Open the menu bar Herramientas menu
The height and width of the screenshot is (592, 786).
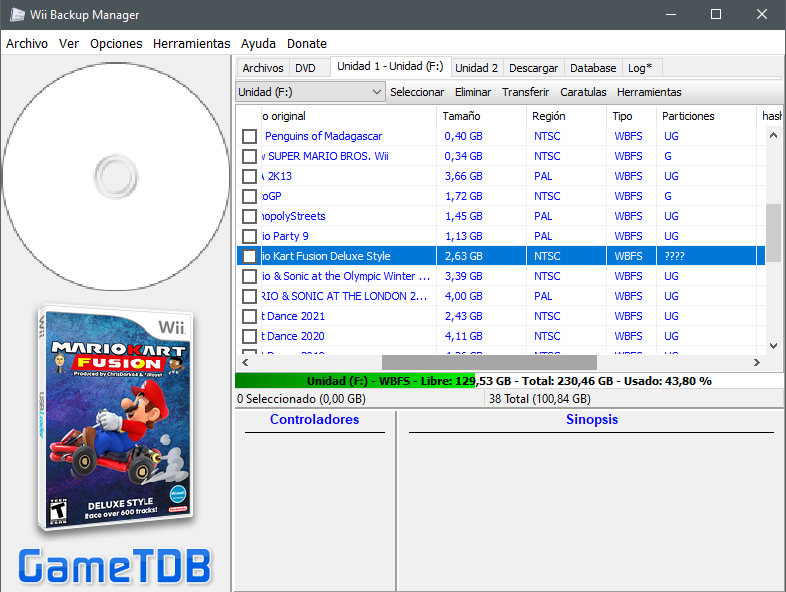[x=191, y=44]
